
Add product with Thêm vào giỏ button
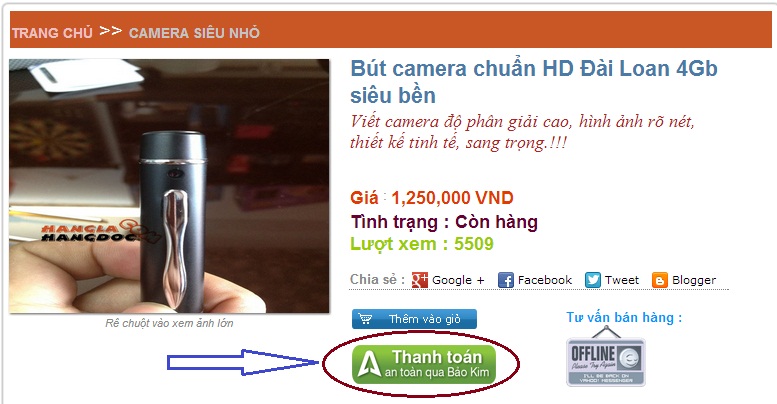click(x=414, y=319)
